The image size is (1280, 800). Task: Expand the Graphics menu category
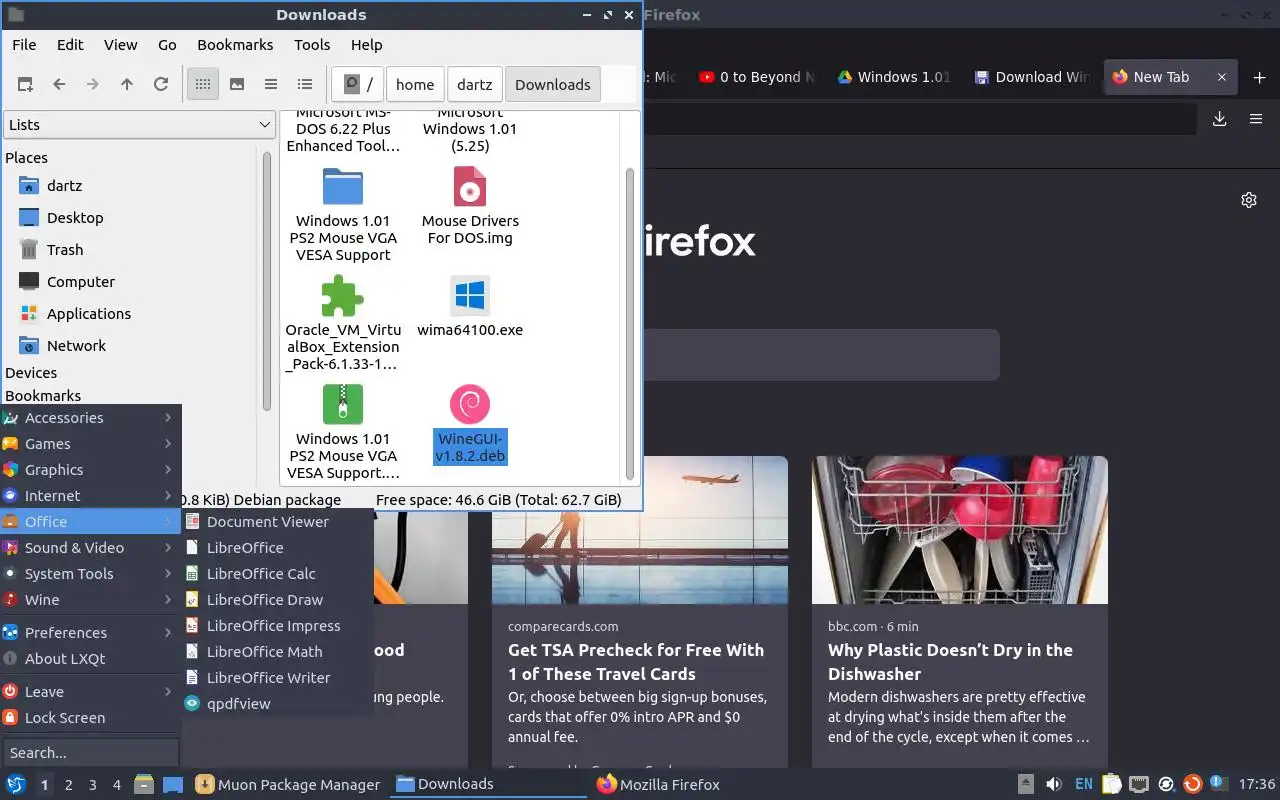click(x=90, y=470)
